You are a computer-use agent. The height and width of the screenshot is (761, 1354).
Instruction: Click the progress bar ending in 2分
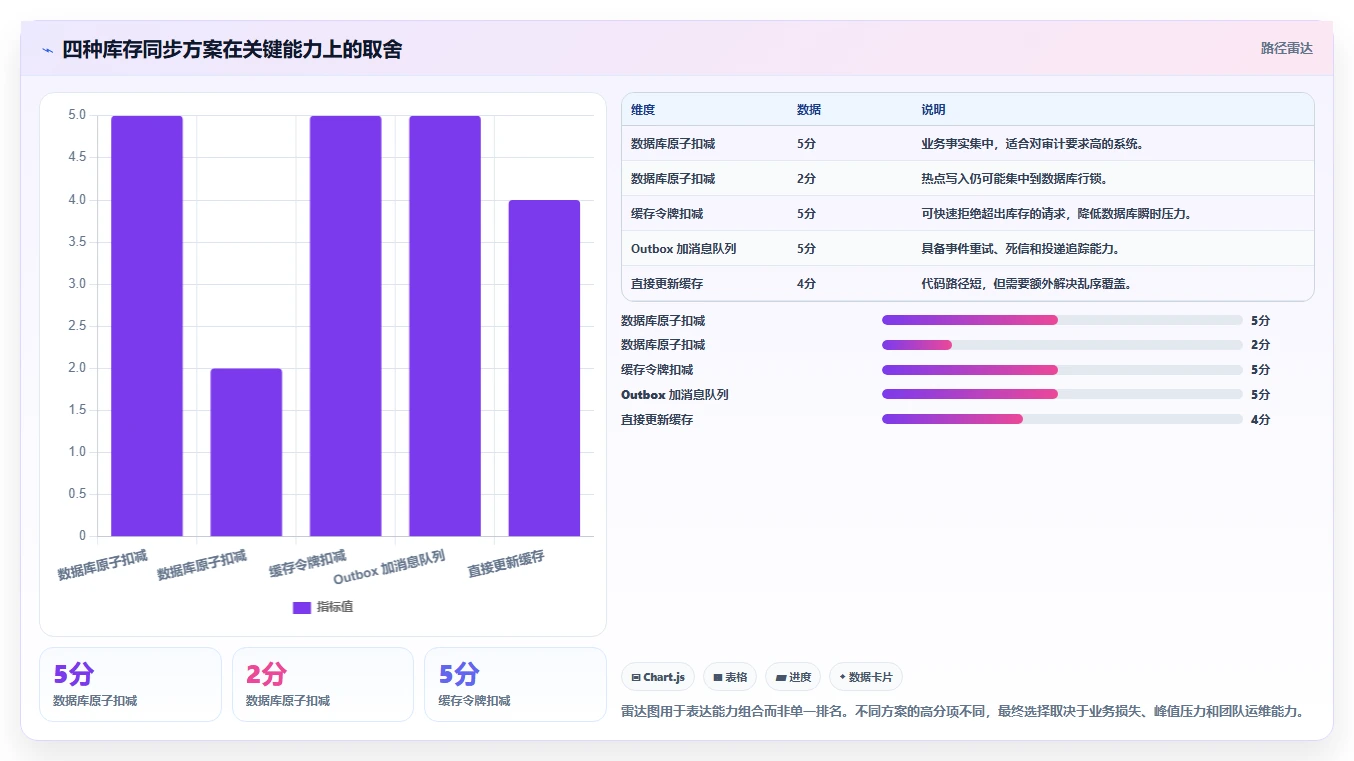tap(1062, 345)
